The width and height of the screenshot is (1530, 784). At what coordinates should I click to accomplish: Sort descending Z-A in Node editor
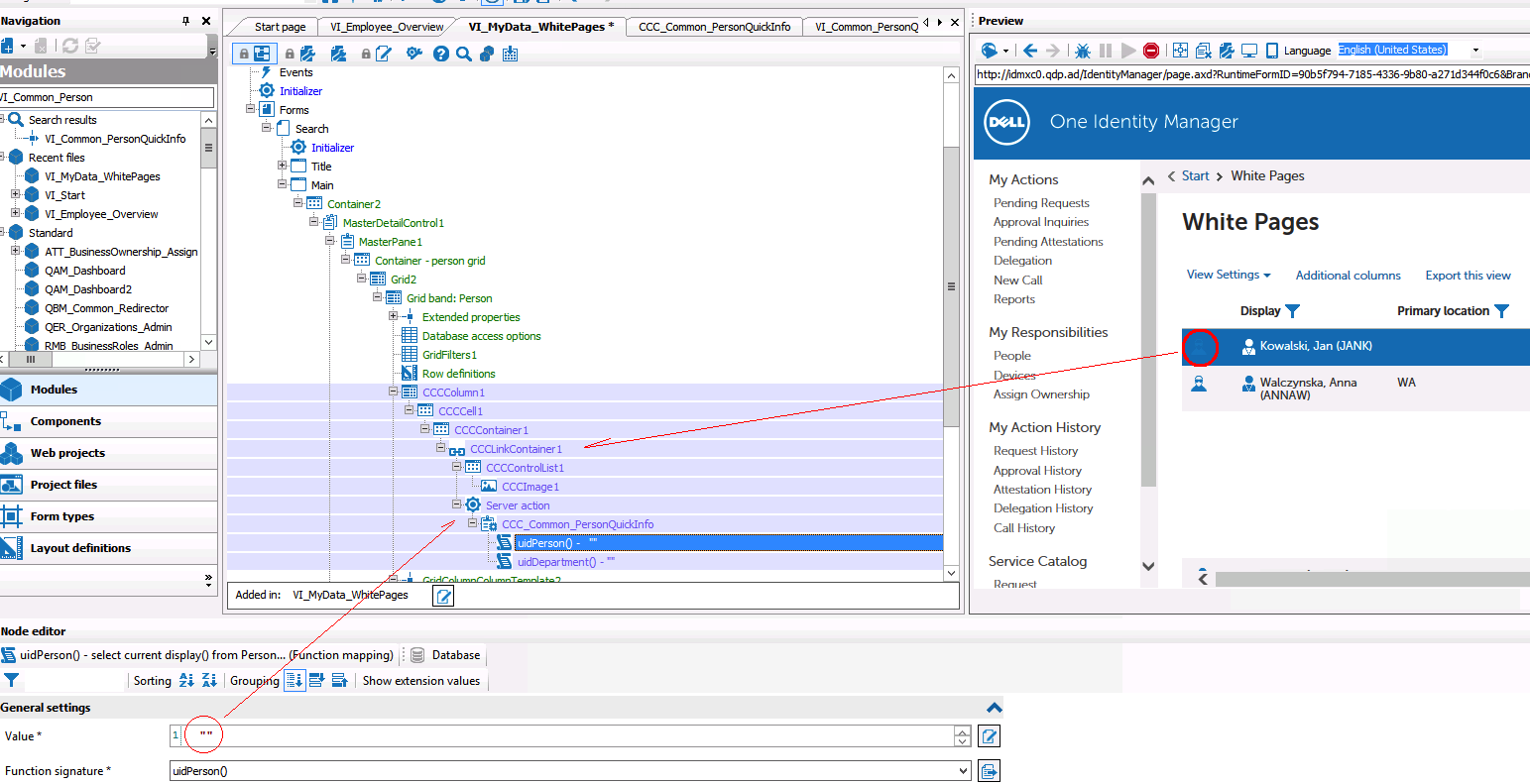click(x=209, y=681)
